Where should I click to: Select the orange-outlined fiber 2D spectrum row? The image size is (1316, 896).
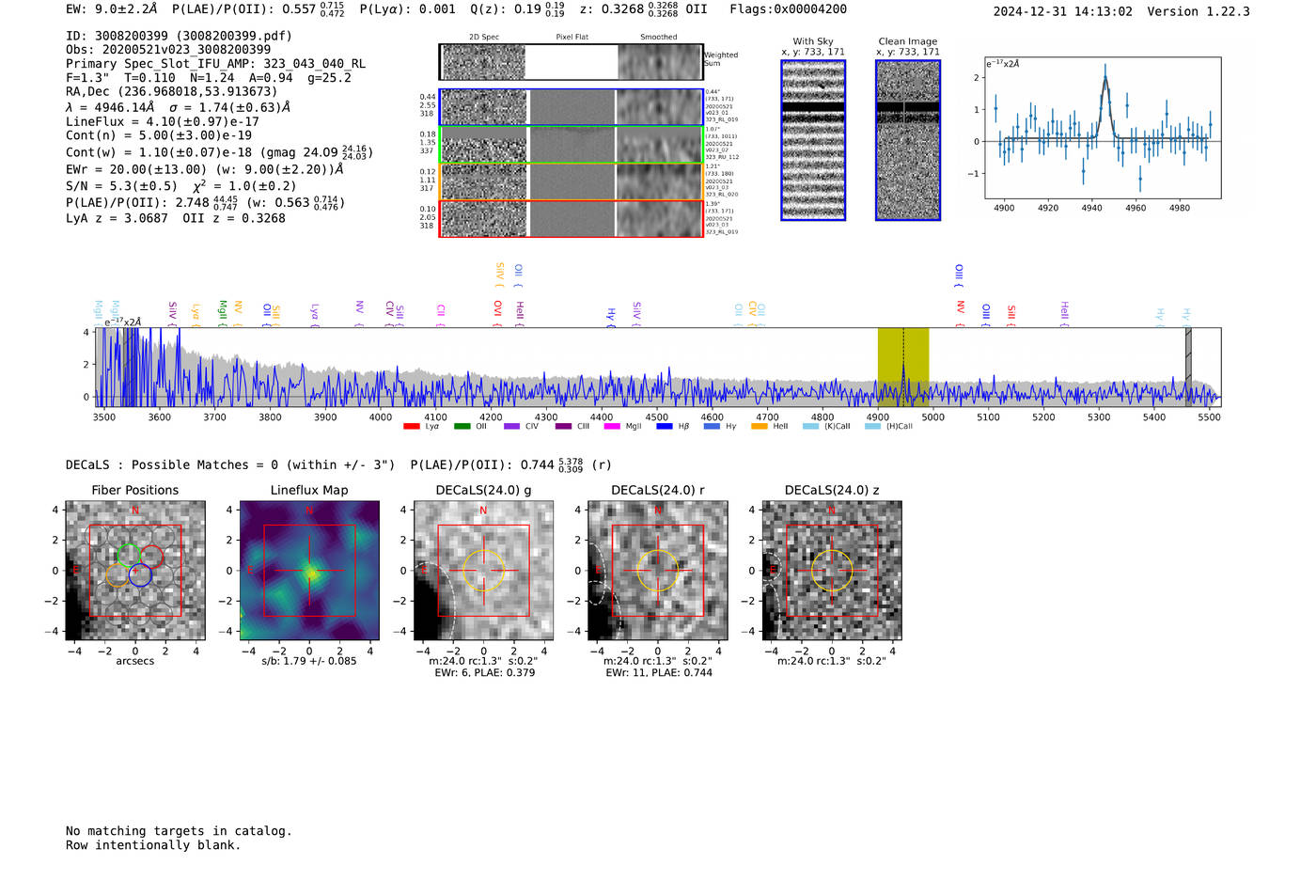(571, 181)
